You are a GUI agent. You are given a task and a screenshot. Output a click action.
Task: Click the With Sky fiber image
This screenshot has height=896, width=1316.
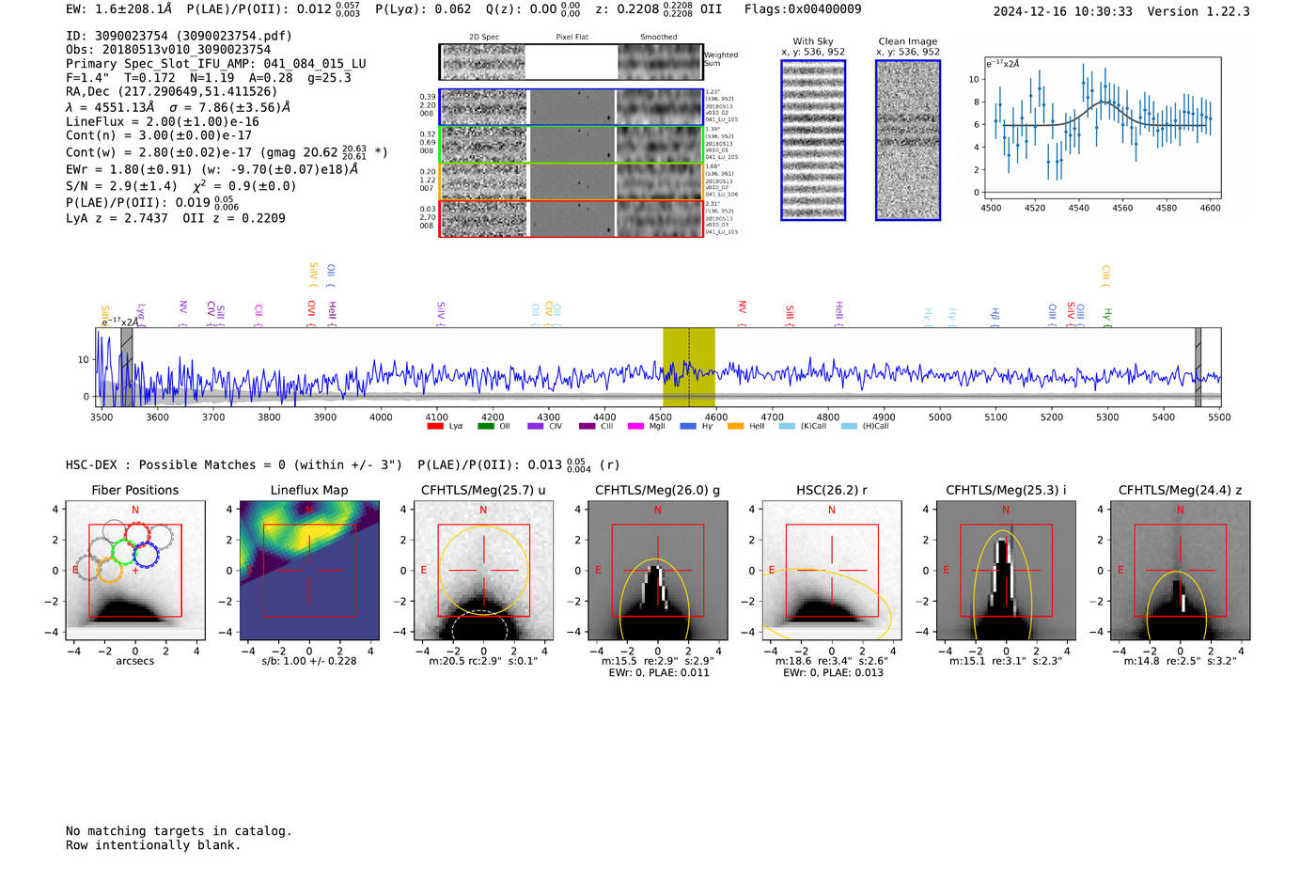(x=813, y=140)
